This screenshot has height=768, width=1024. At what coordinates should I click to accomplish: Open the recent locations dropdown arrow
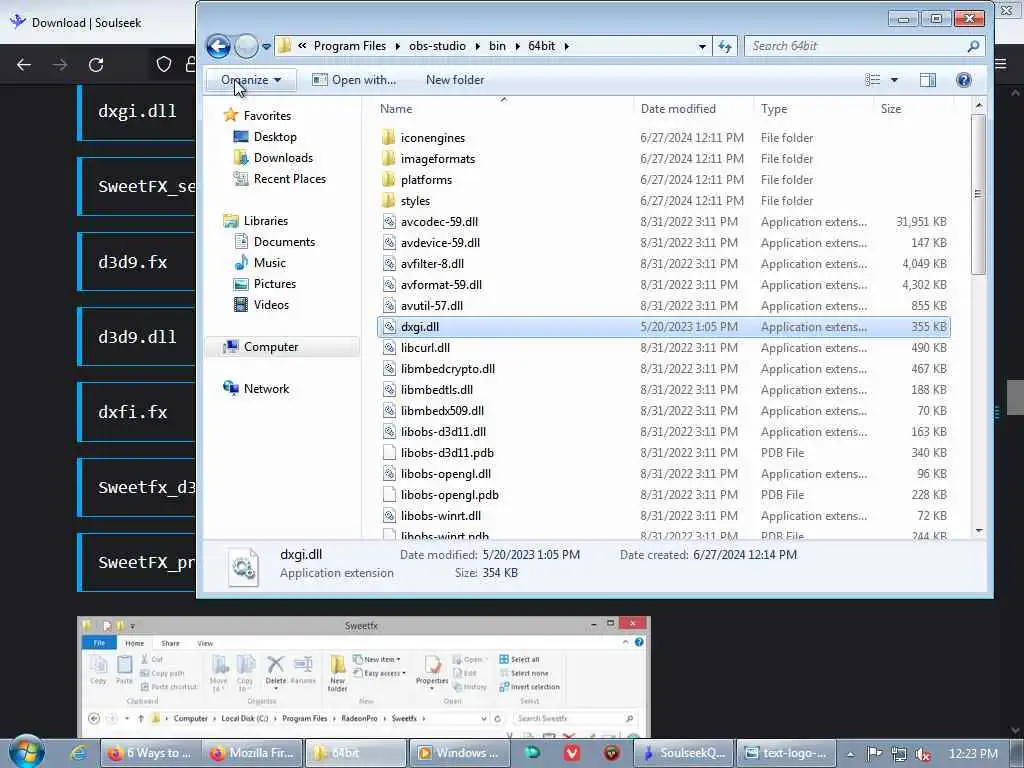click(266, 46)
